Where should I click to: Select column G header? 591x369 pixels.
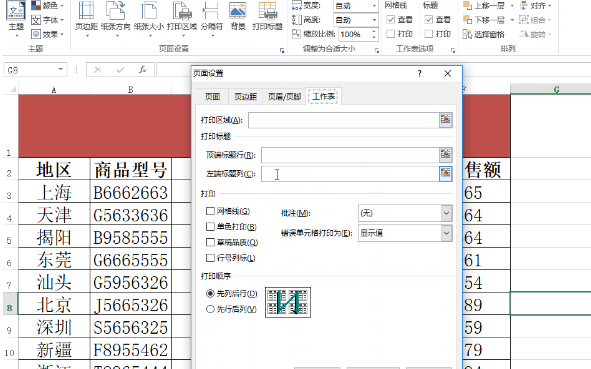point(557,90)
